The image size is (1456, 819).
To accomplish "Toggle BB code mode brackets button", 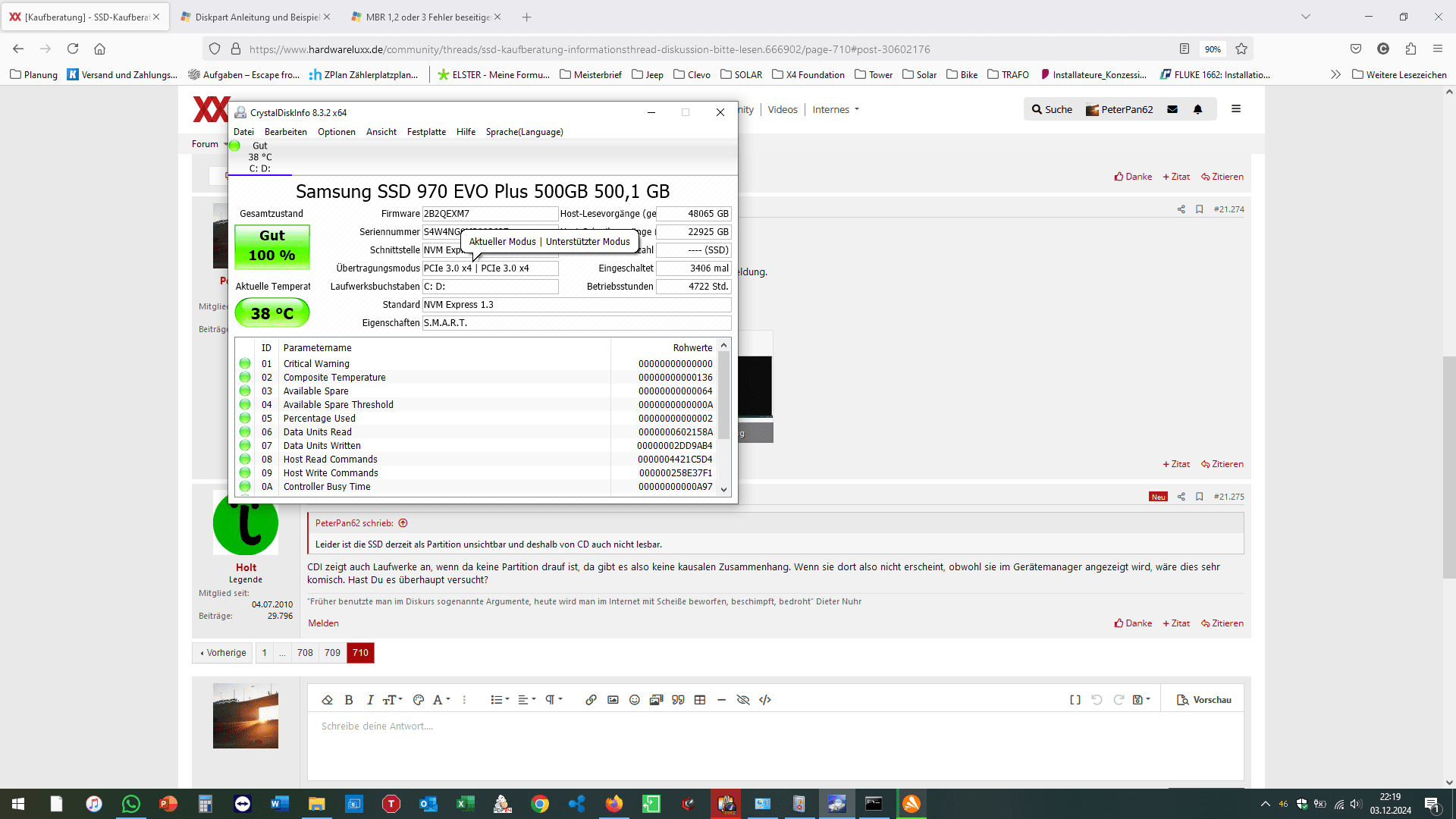I will pyautogui.click(x=1075, y=700).
